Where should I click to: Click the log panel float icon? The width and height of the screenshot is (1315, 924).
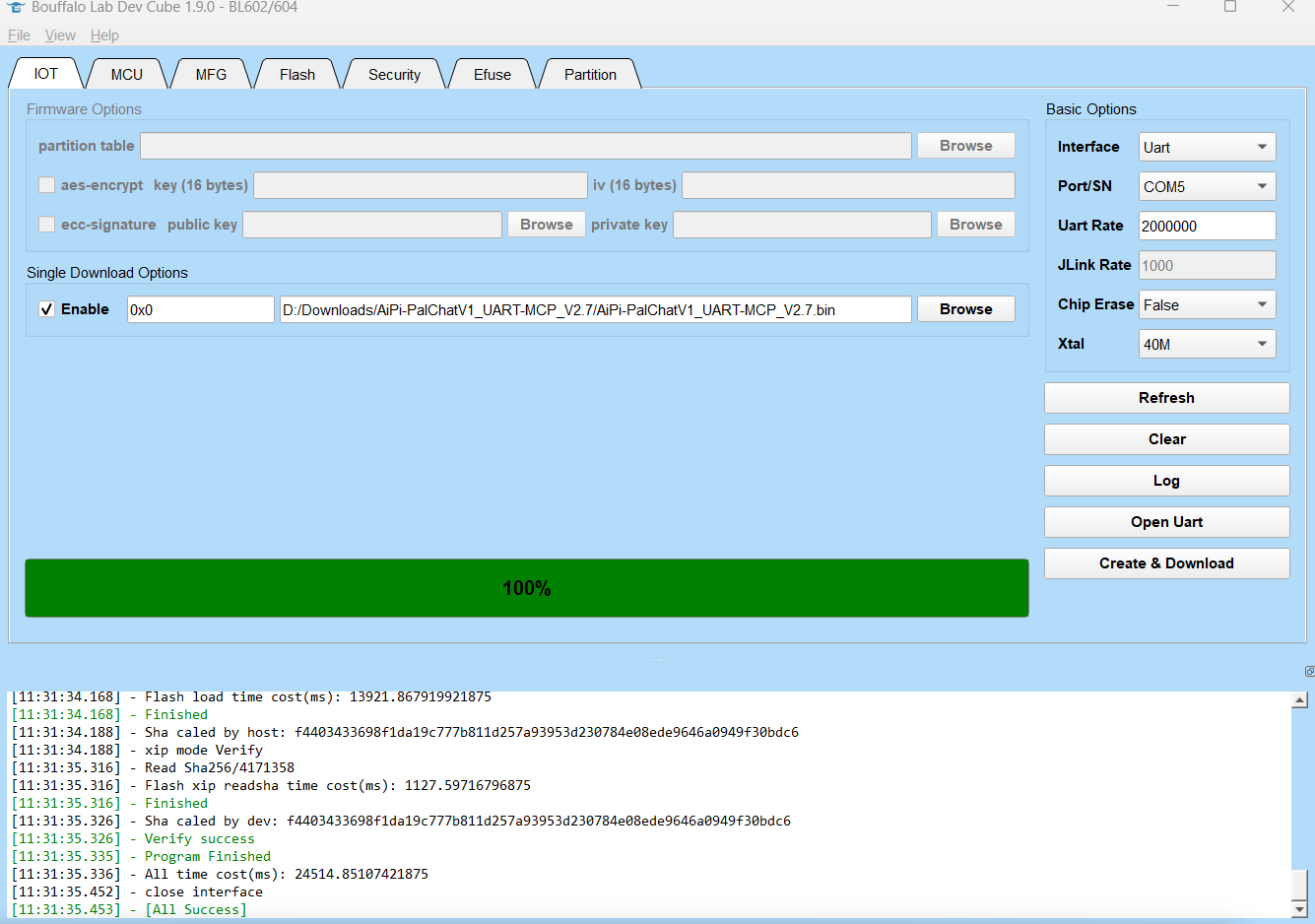coord(1309,672)
